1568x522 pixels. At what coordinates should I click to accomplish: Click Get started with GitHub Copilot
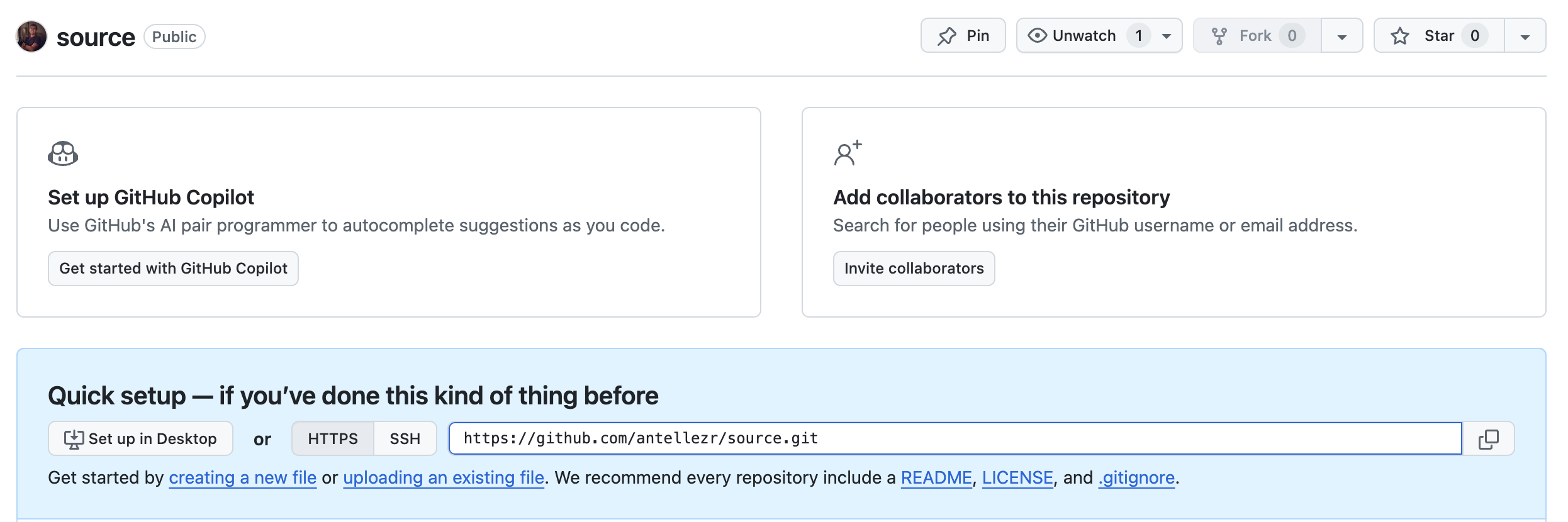pyautogui.click(x=173, y=269)
